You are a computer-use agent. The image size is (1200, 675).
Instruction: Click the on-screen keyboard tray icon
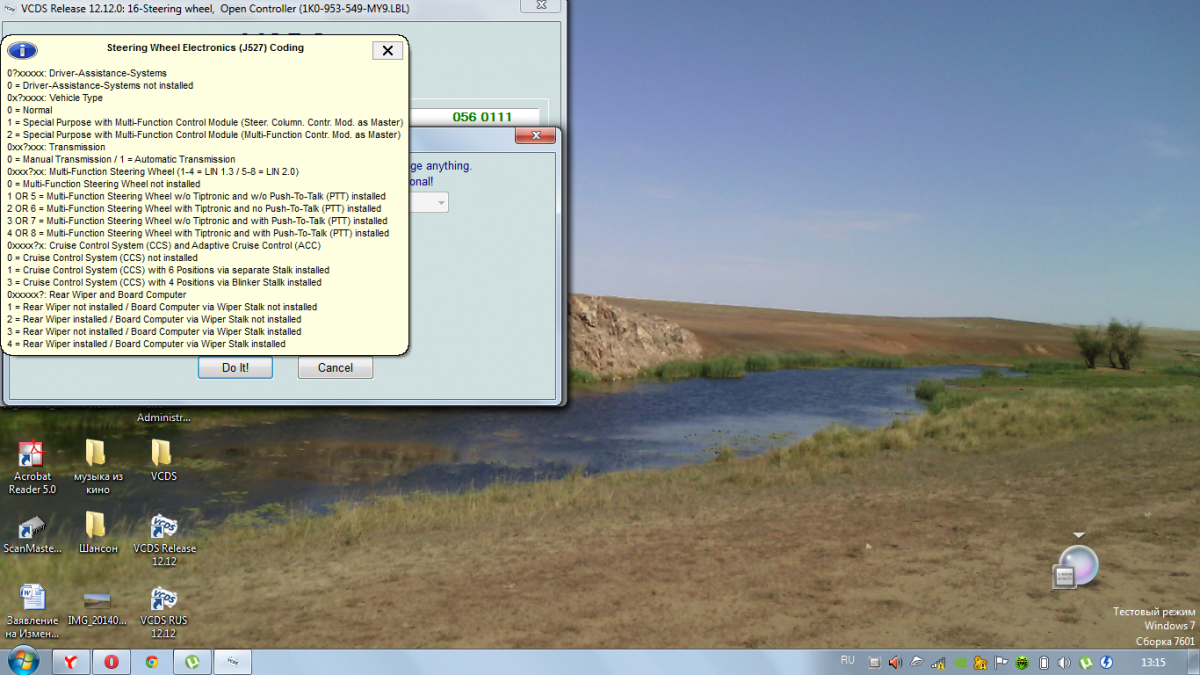point(875,662)
